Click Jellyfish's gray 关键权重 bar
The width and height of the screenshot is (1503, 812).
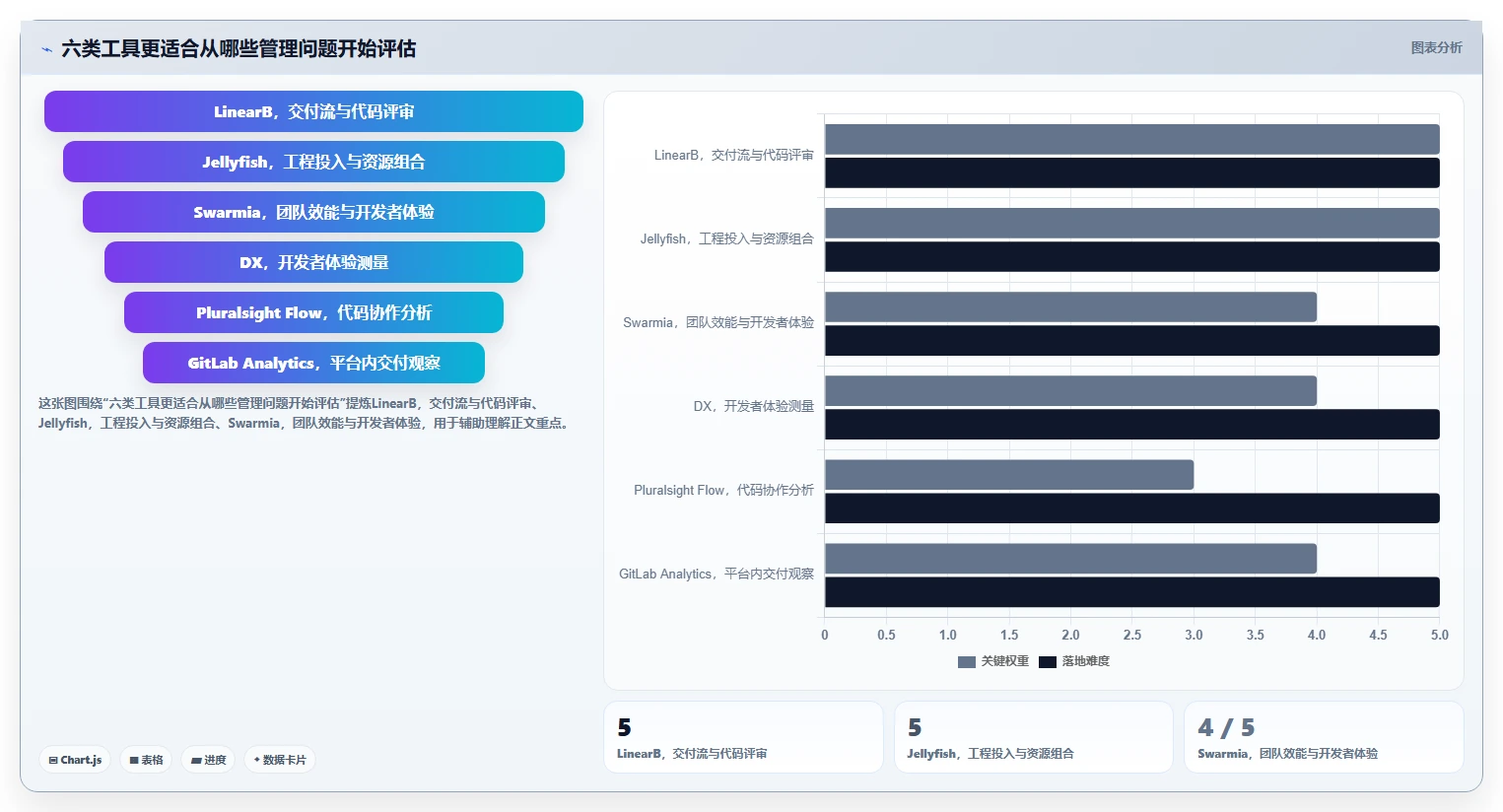1131,223
